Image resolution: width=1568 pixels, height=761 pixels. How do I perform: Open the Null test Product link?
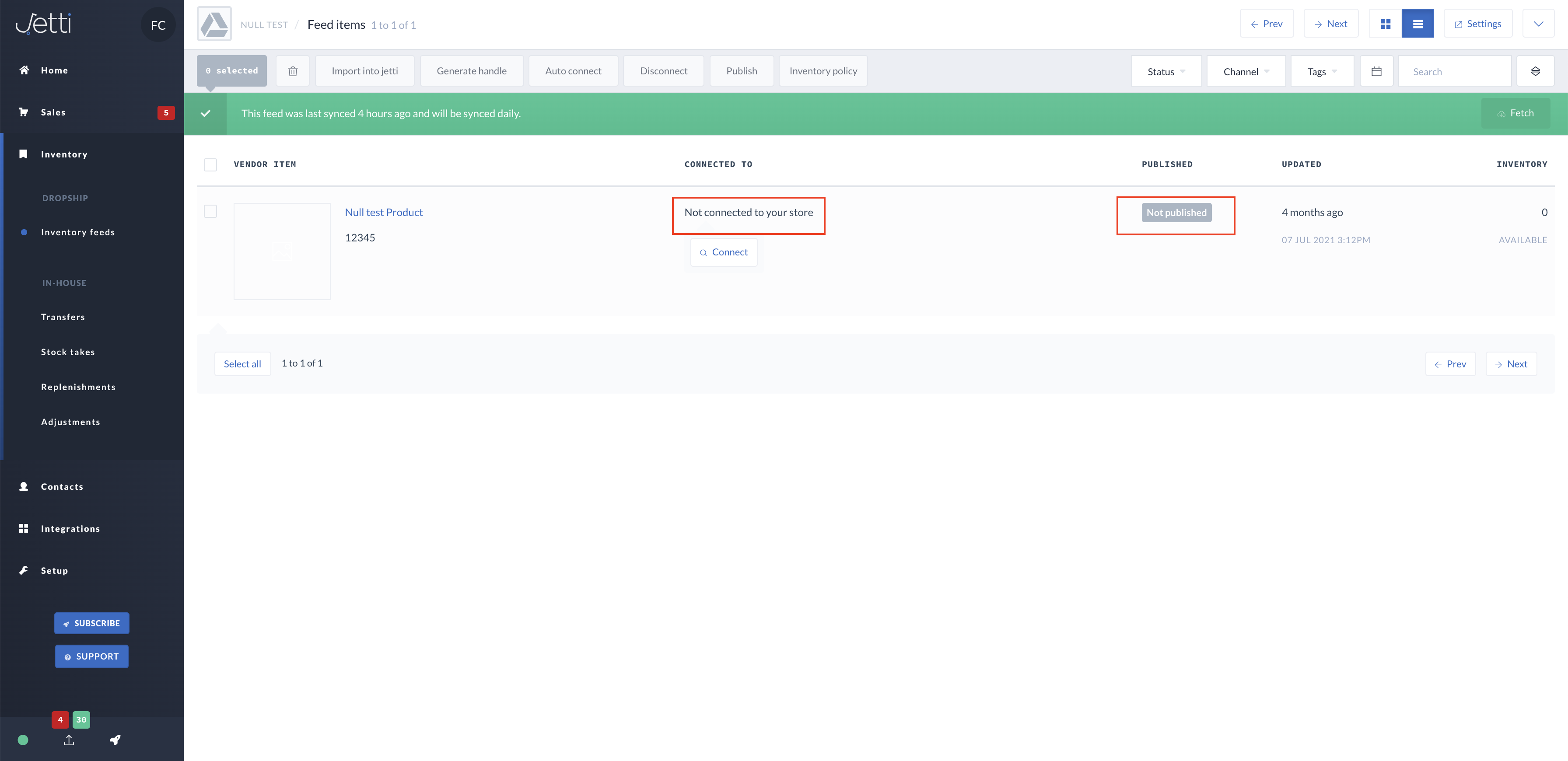tap(384, 212)
